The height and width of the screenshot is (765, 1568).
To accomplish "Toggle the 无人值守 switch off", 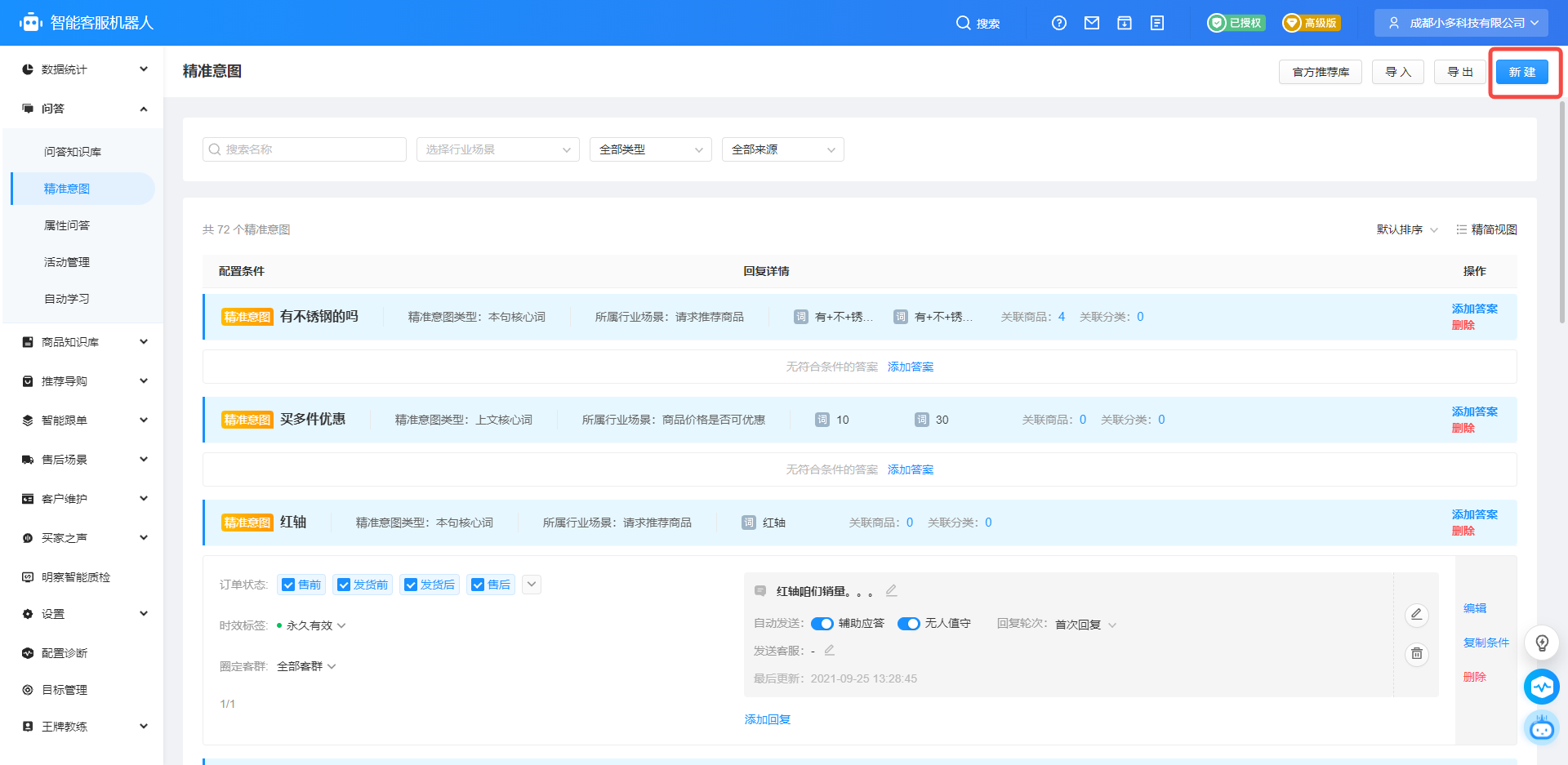I will point(908,624).
